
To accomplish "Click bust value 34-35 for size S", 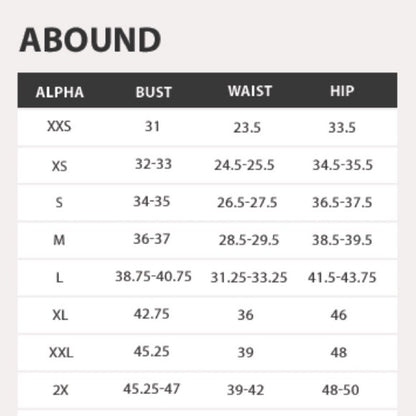I will click(152, 201).
